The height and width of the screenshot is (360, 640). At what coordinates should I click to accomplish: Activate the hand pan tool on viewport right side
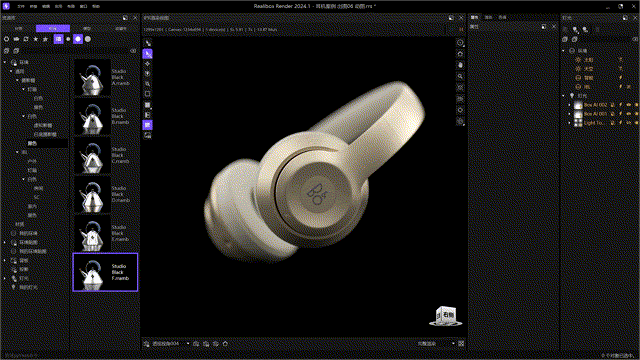click(x=460, y=65)
